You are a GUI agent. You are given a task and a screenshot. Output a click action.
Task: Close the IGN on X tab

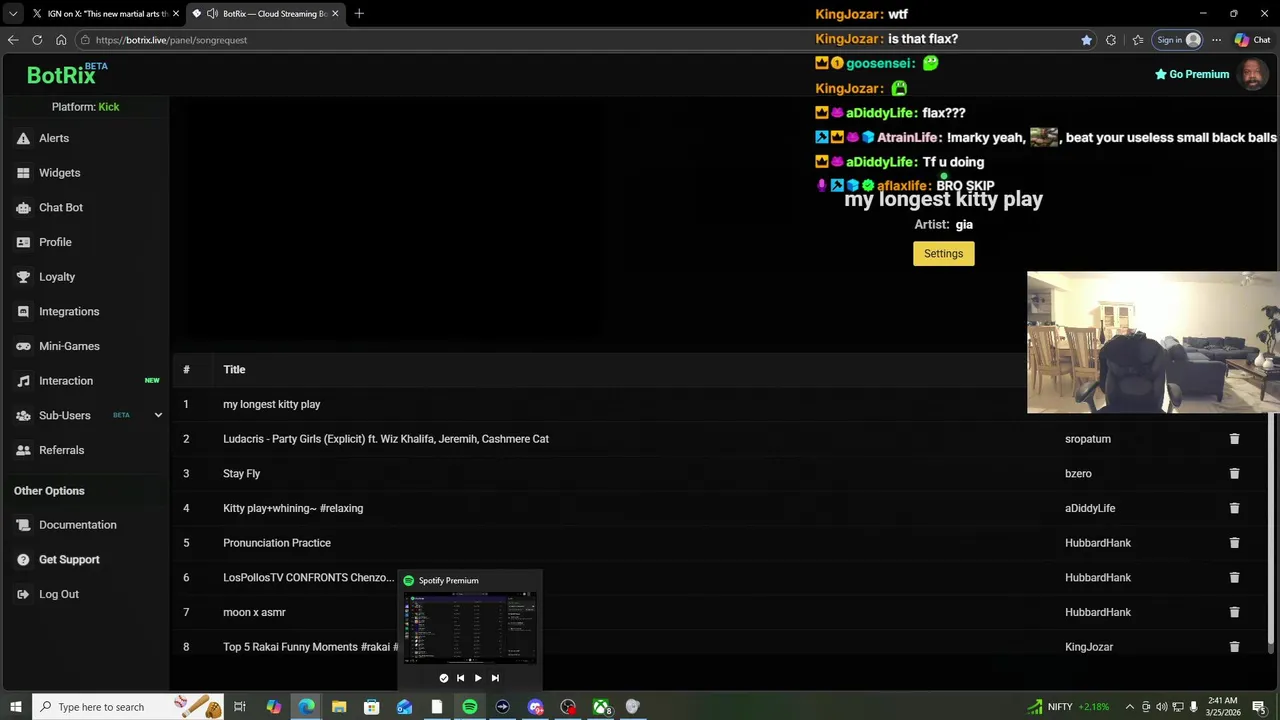click(x=176, y=14)
